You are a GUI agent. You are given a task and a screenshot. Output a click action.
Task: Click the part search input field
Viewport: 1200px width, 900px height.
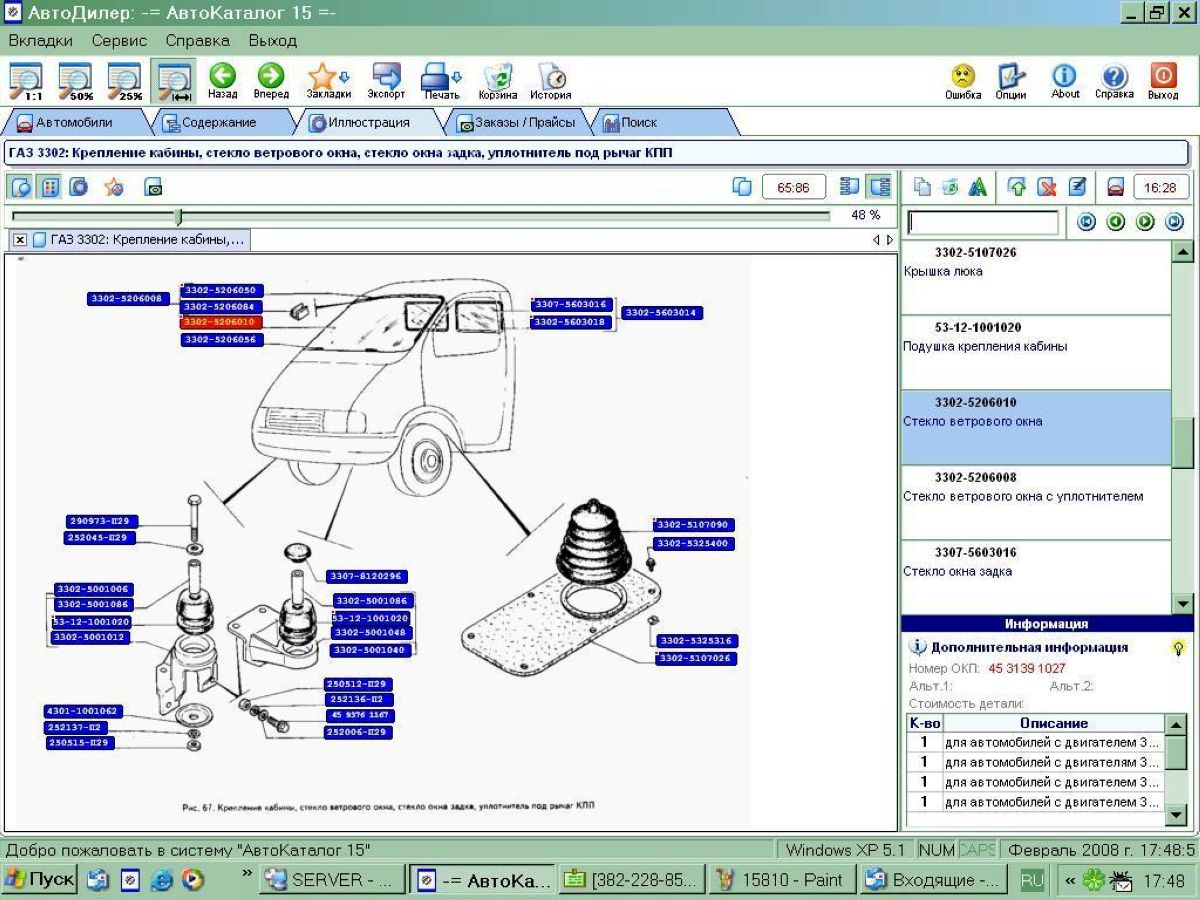coord(982,222)
